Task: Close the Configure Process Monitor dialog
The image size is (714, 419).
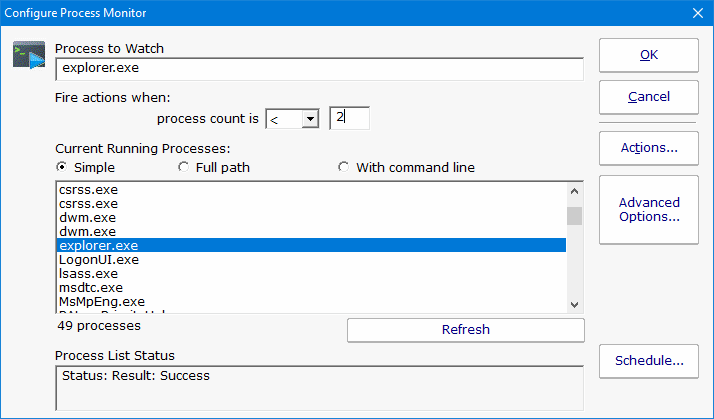Action: pos(698,13)
